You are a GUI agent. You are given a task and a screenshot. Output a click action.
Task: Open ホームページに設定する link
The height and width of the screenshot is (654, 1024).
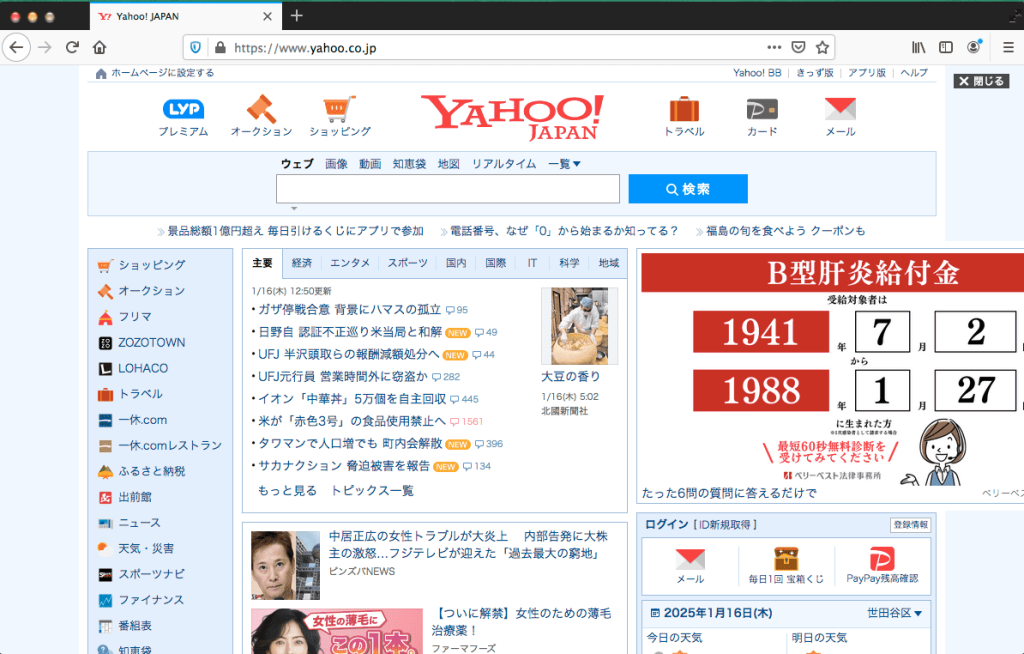163,73
